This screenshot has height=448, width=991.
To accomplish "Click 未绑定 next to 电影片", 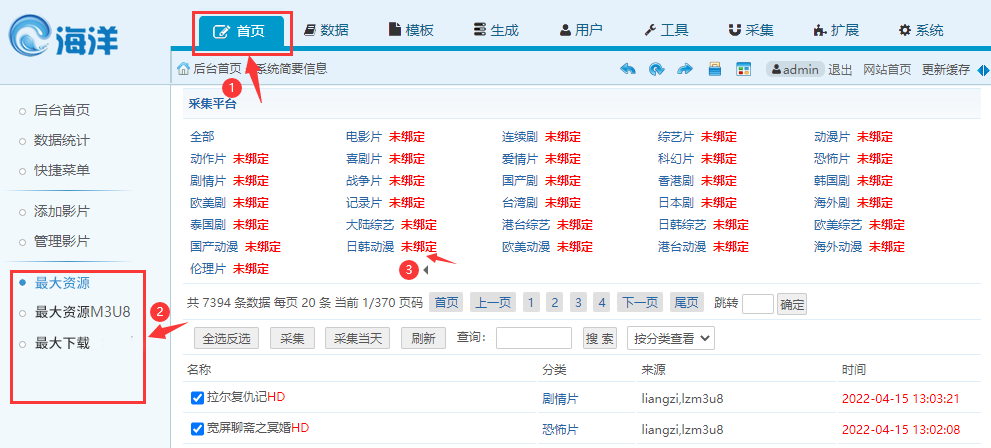I will tap(406, 137).
